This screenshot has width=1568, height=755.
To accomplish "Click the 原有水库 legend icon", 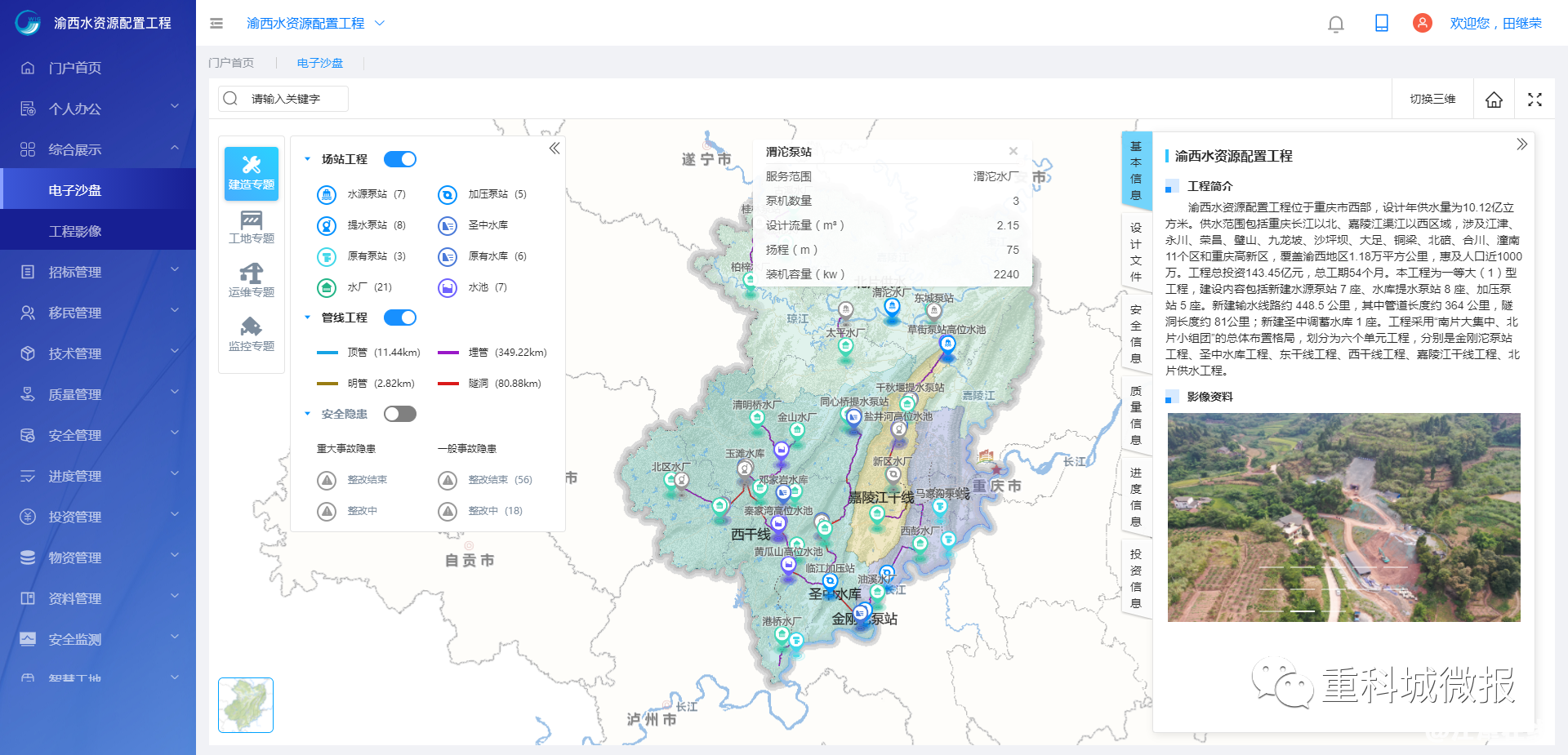I will tap(448, 256).
